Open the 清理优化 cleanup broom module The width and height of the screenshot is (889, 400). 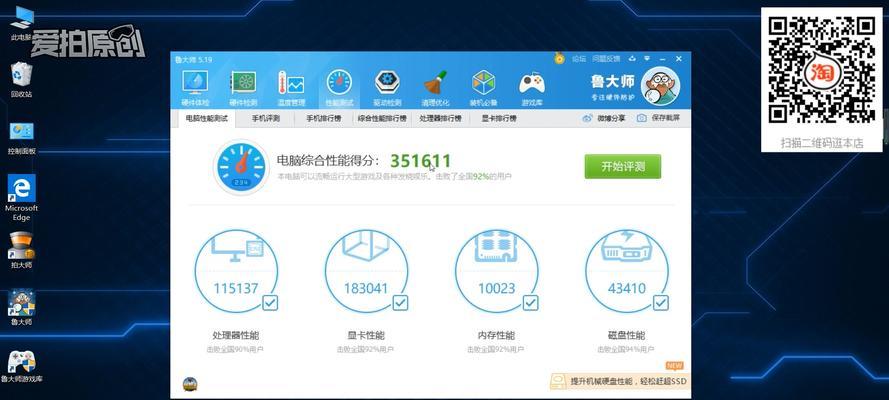tap(435, 88)
